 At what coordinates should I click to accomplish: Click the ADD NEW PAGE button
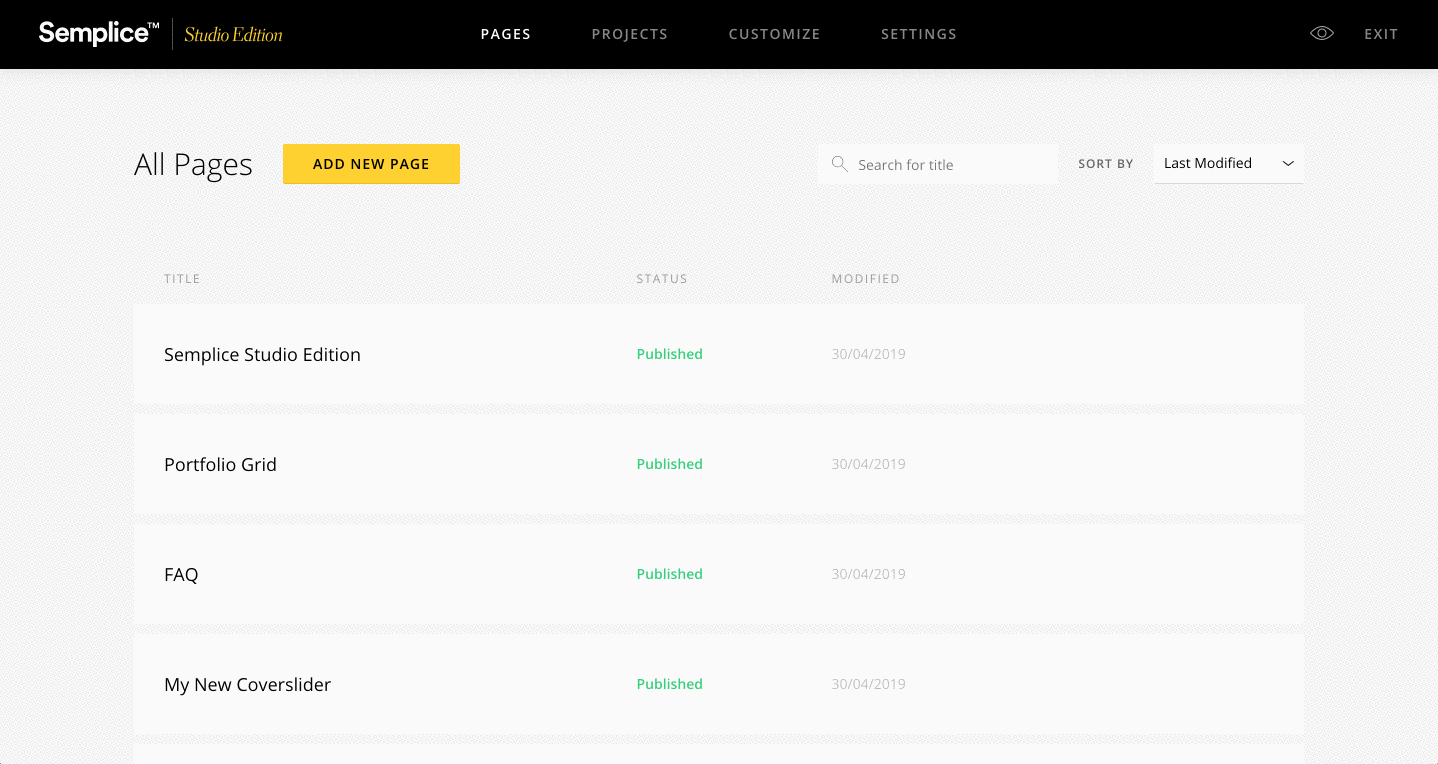pos(371,164)
